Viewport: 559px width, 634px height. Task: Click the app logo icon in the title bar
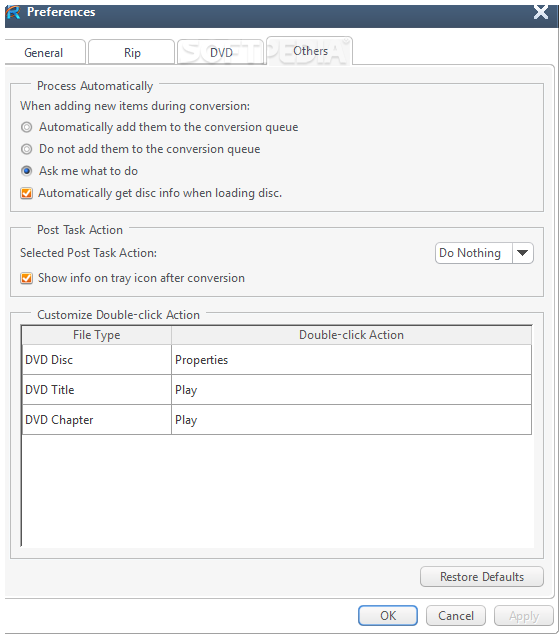click(x=13, y=12)
